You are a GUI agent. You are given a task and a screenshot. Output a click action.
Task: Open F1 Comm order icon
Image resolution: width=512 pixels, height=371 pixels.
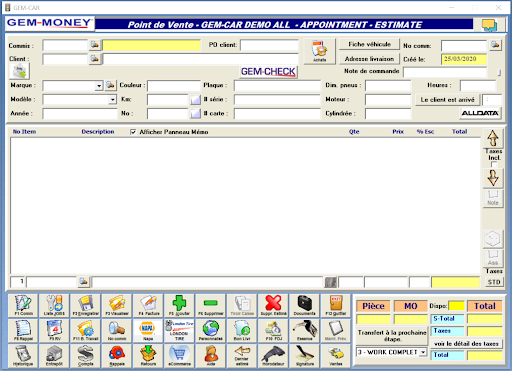tap(23, 305)
